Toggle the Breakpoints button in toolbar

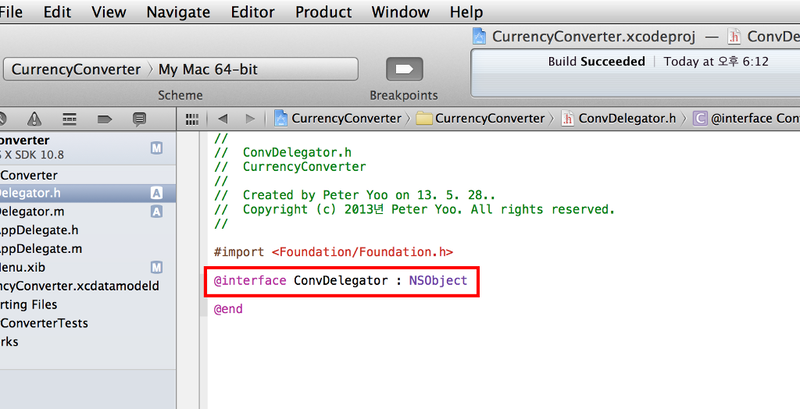[x=403, y=69]
